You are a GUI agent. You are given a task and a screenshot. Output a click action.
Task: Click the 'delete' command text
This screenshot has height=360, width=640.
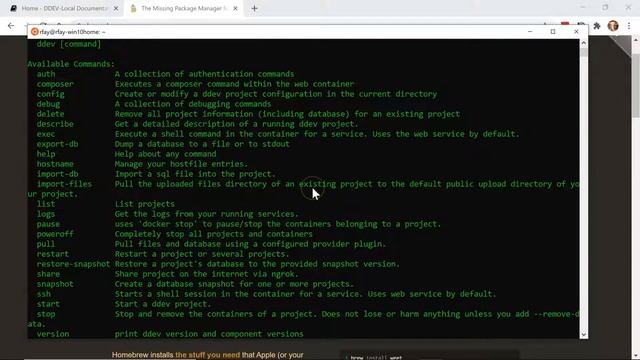51,114
